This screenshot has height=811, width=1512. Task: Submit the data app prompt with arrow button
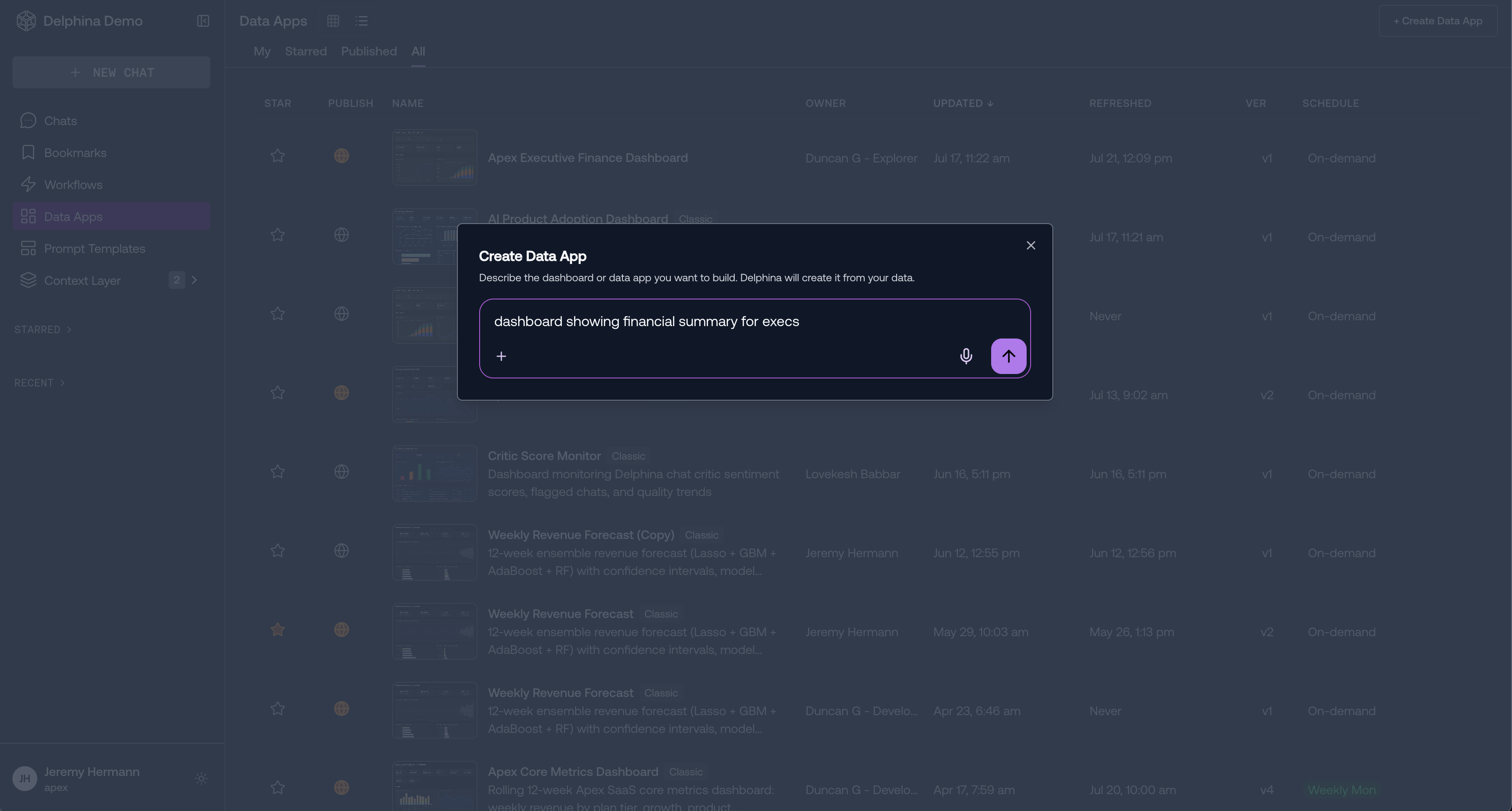1008,356
